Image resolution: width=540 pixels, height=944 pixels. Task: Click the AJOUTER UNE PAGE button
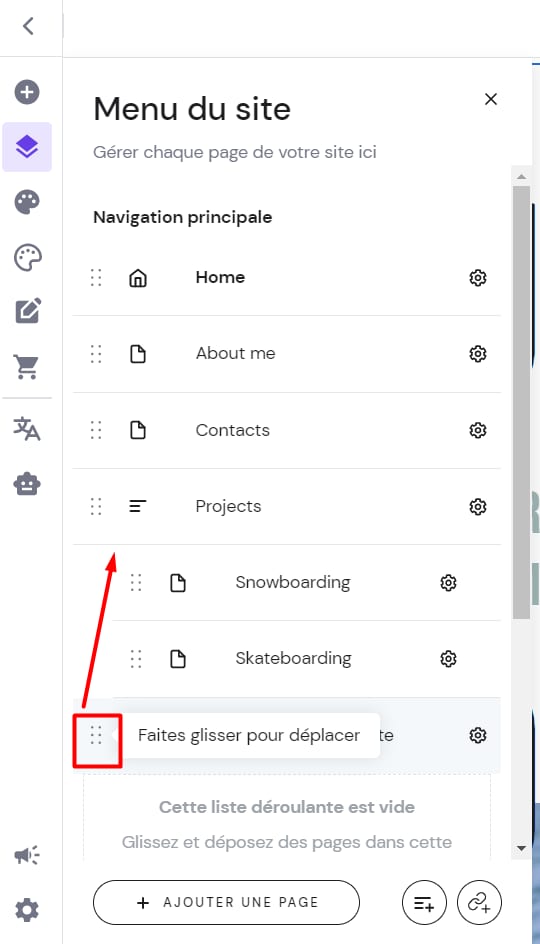(226, 902)
